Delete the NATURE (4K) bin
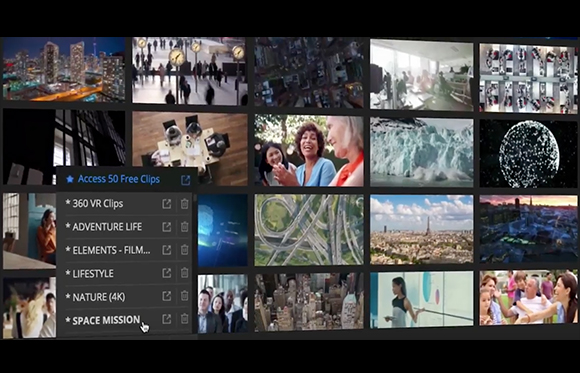This screenshot has height=373, width=580. (184, 296)
